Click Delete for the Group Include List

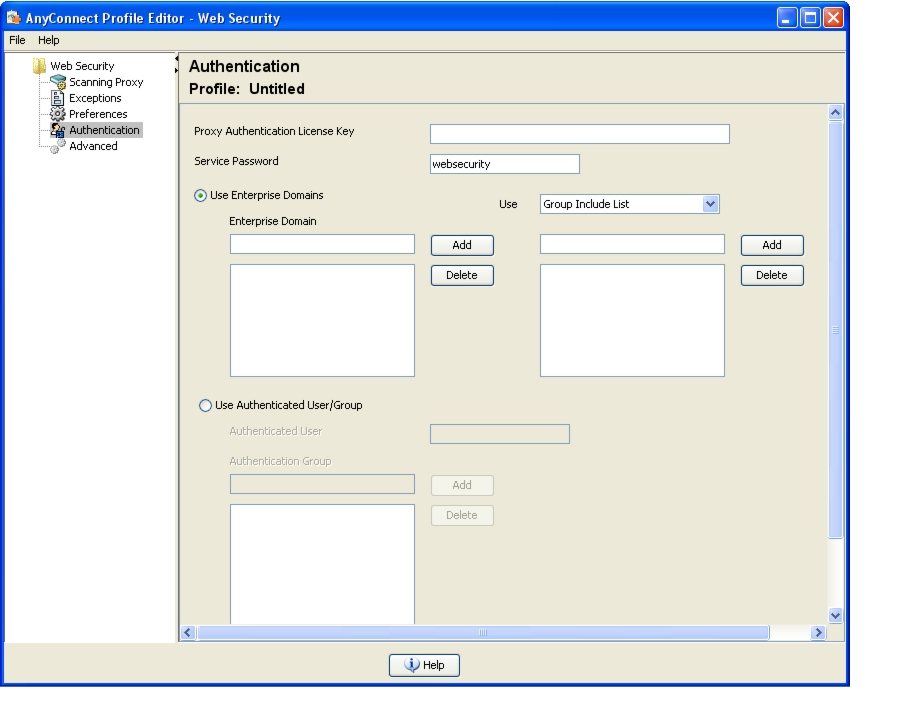click(772, 275)
